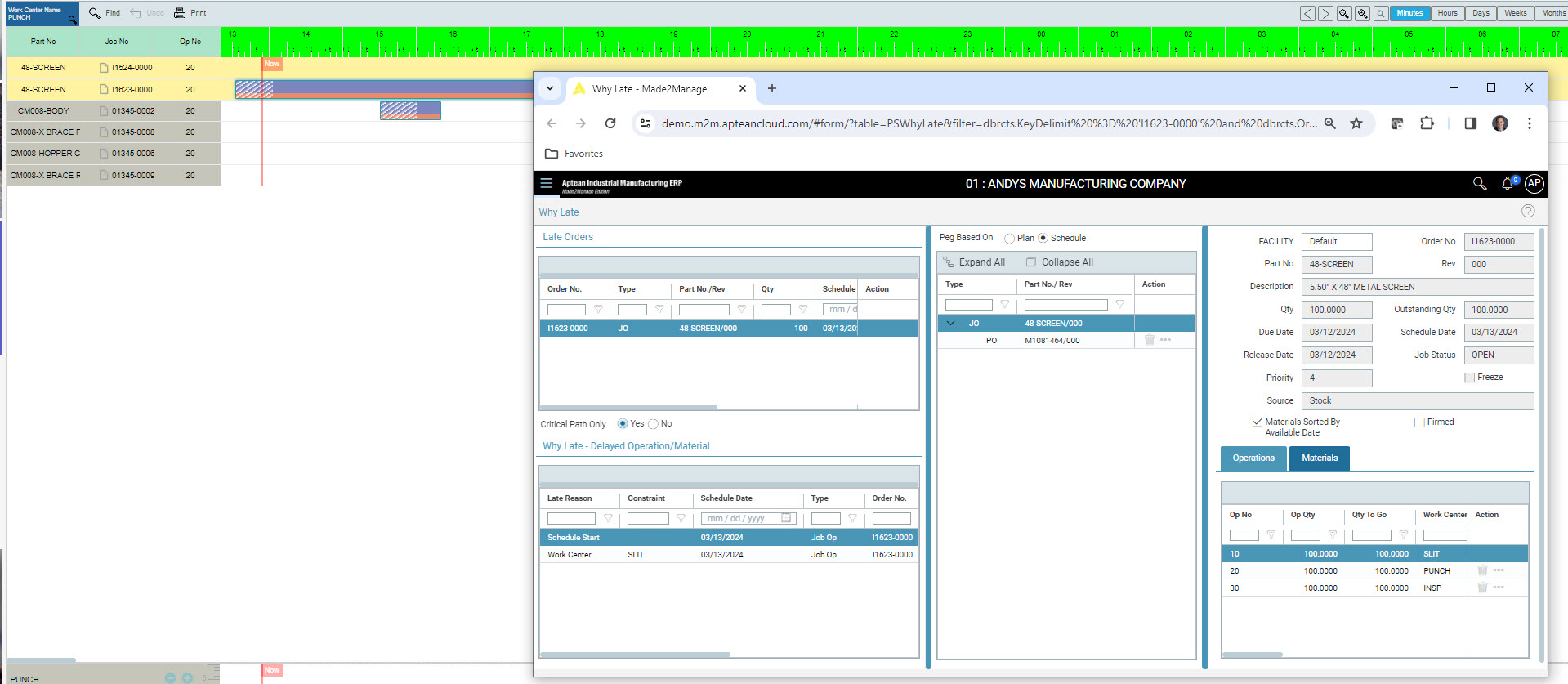Bookmark this page with the star
The width and height of the screenshot is (1568, 684).
click(1356, 123)
